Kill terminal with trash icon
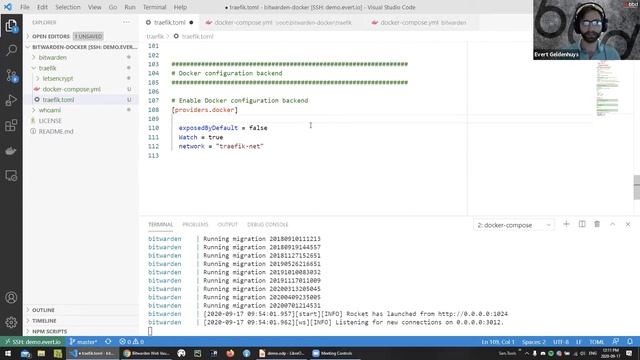 pyautogui.click(x=597, y=224)
